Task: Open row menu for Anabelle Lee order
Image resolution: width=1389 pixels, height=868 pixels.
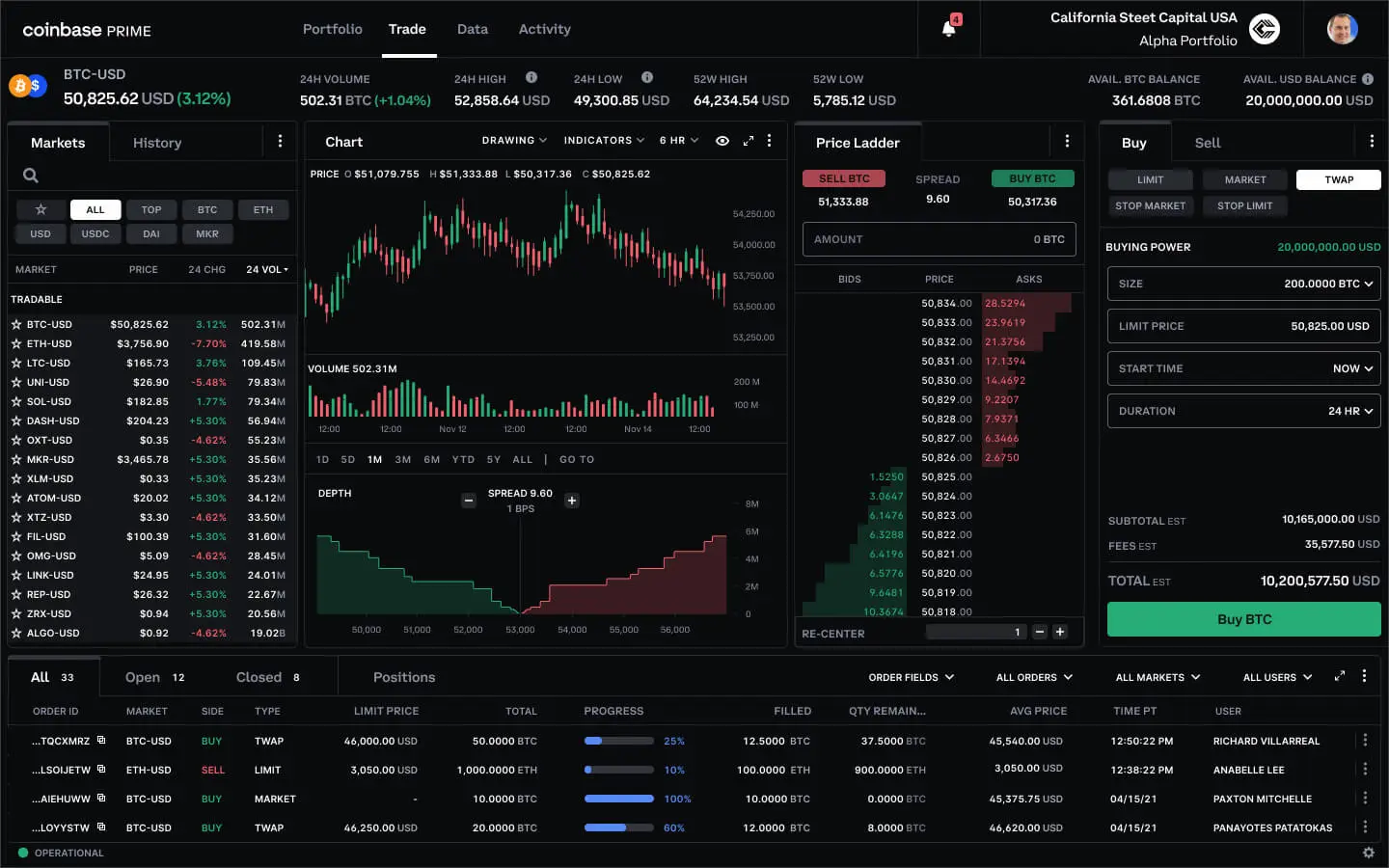Action: tap(1365, 769)
